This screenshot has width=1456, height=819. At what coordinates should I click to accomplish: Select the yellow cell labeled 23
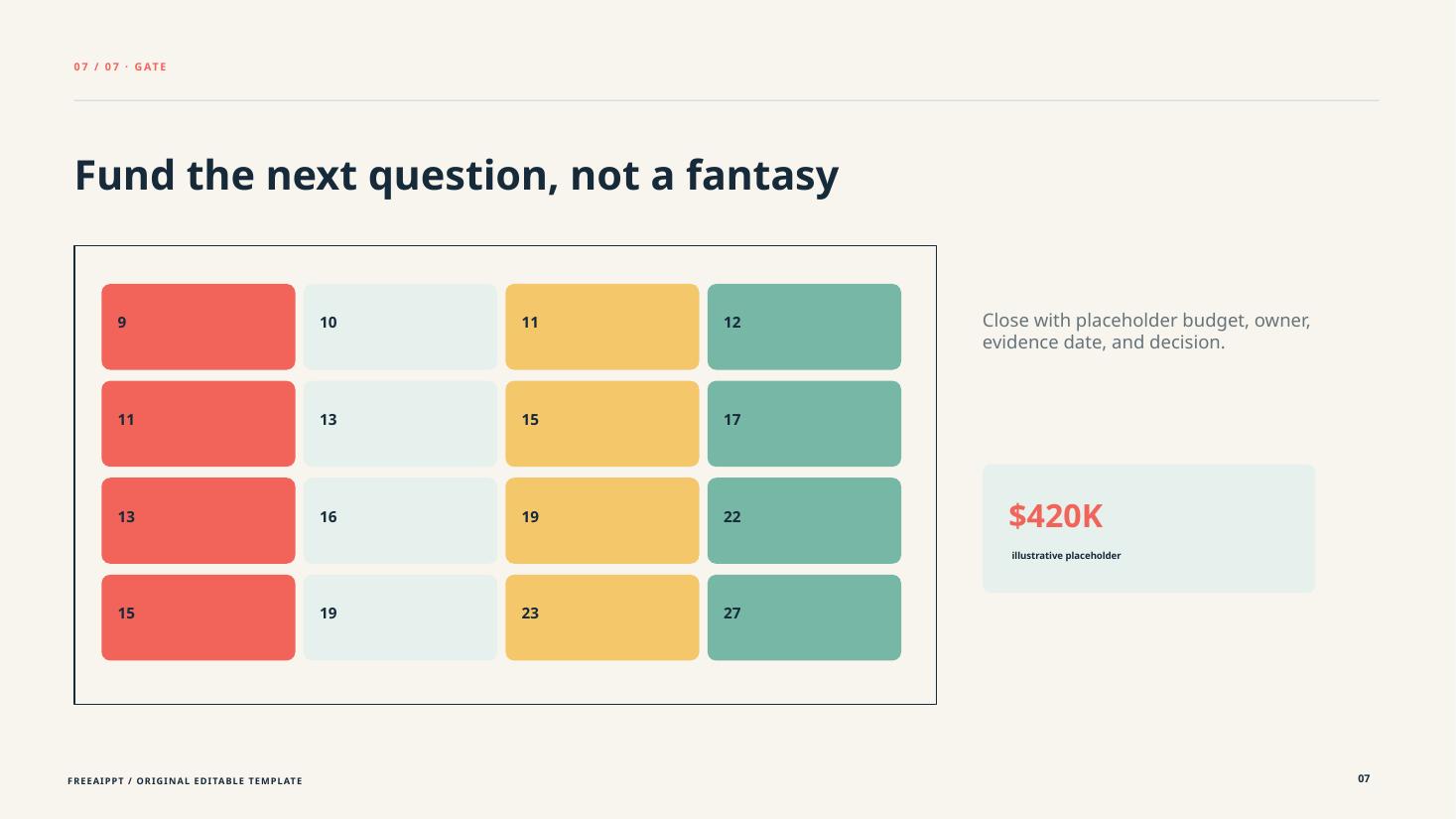point(602,617)
